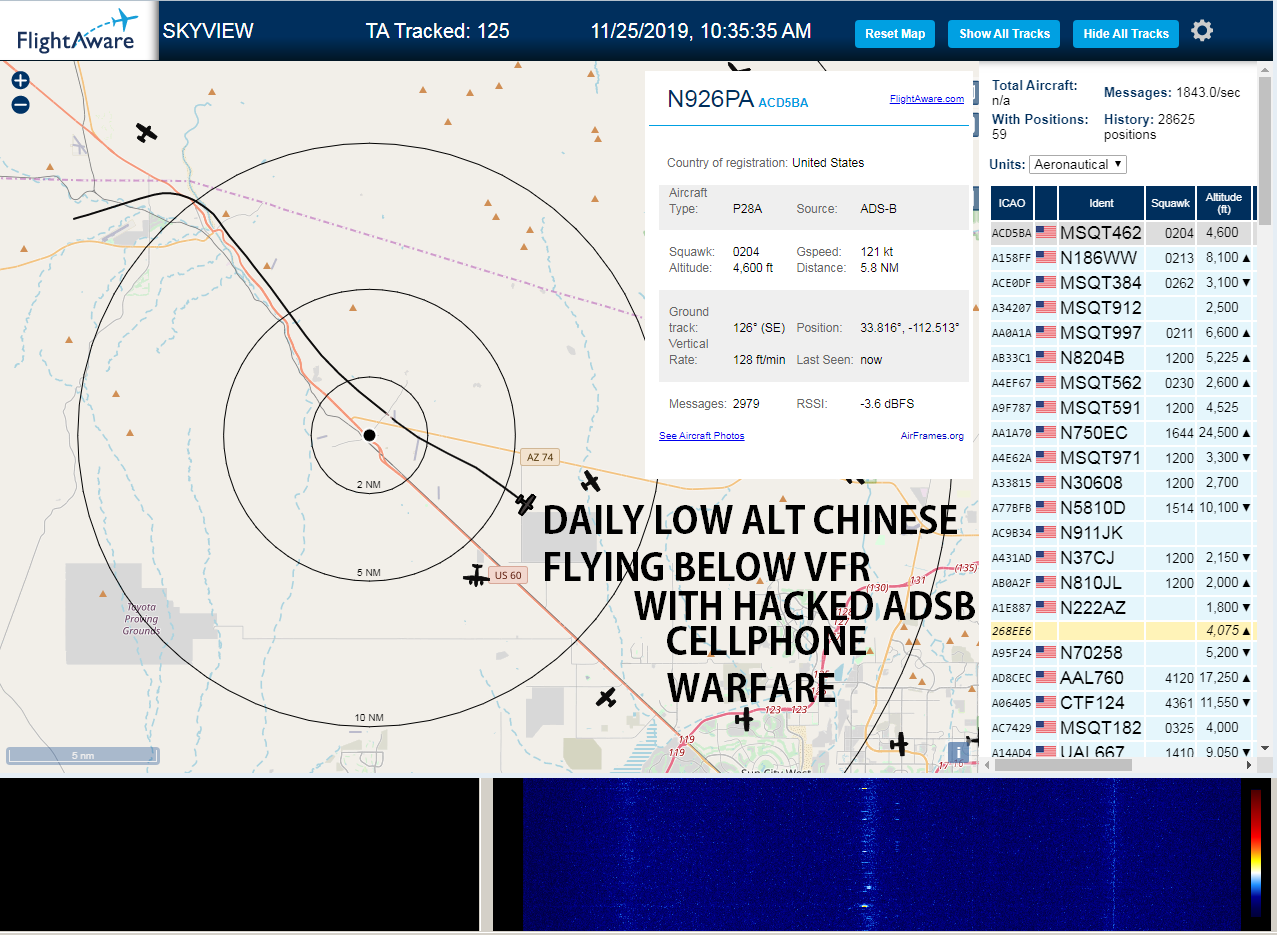Select the N186WW aircraft row
The image size is (1277, 935).
1122,257
